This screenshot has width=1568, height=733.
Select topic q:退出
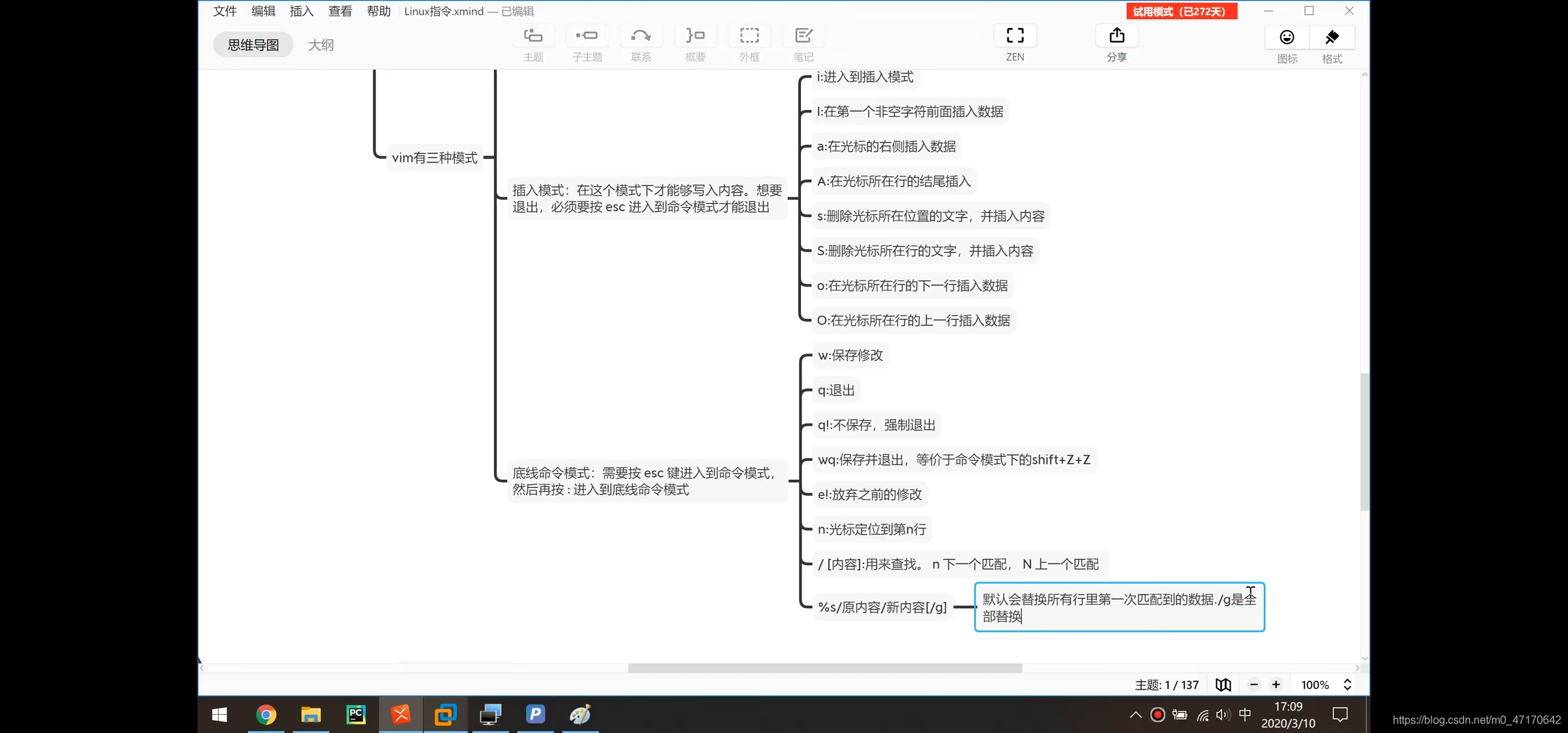[836, 390]
